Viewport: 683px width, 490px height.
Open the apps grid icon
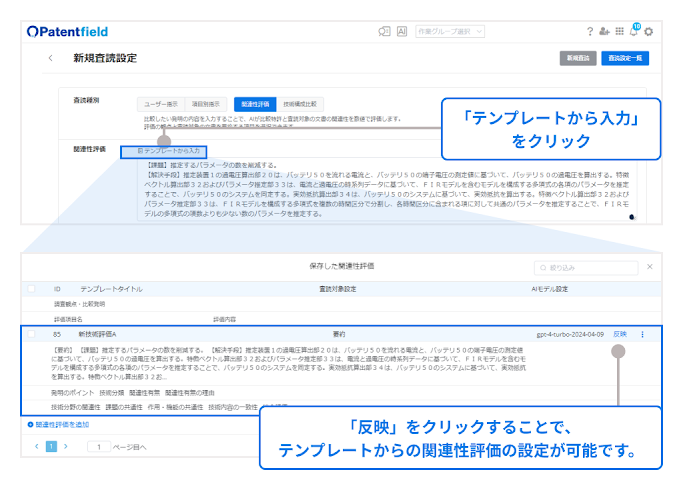620,32
